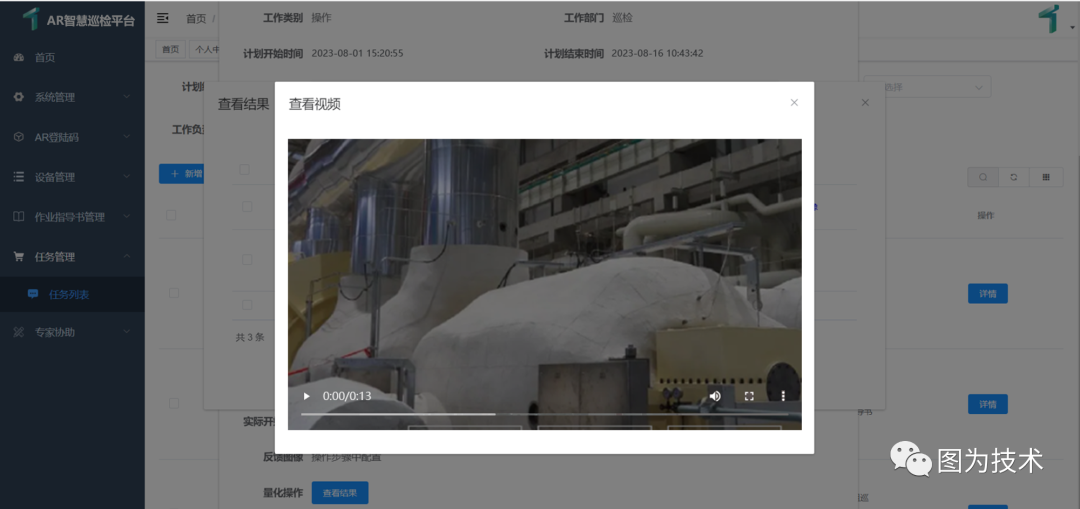Expand AR登陆码 sidebar menu
Viewport: 1080px width, 509px height.
click(72, 137)
